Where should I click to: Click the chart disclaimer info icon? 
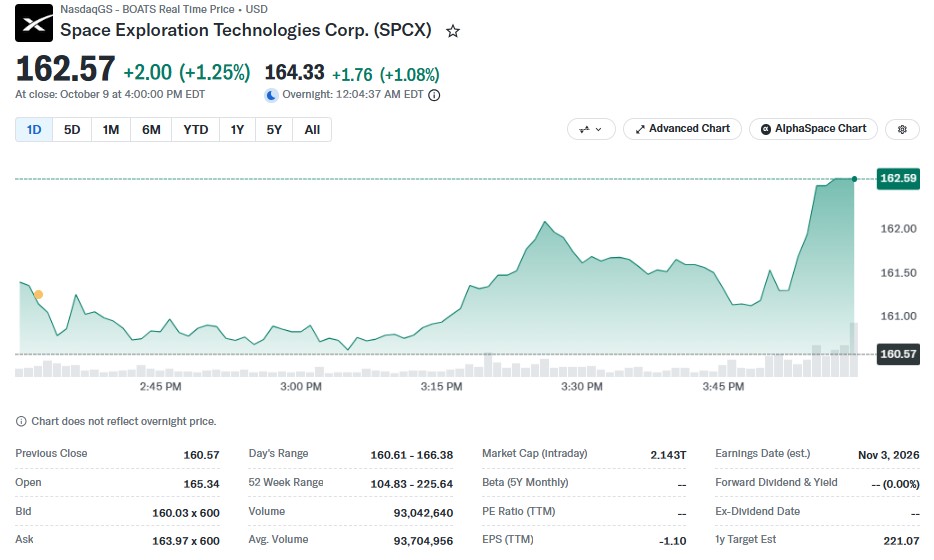(21, 422)
